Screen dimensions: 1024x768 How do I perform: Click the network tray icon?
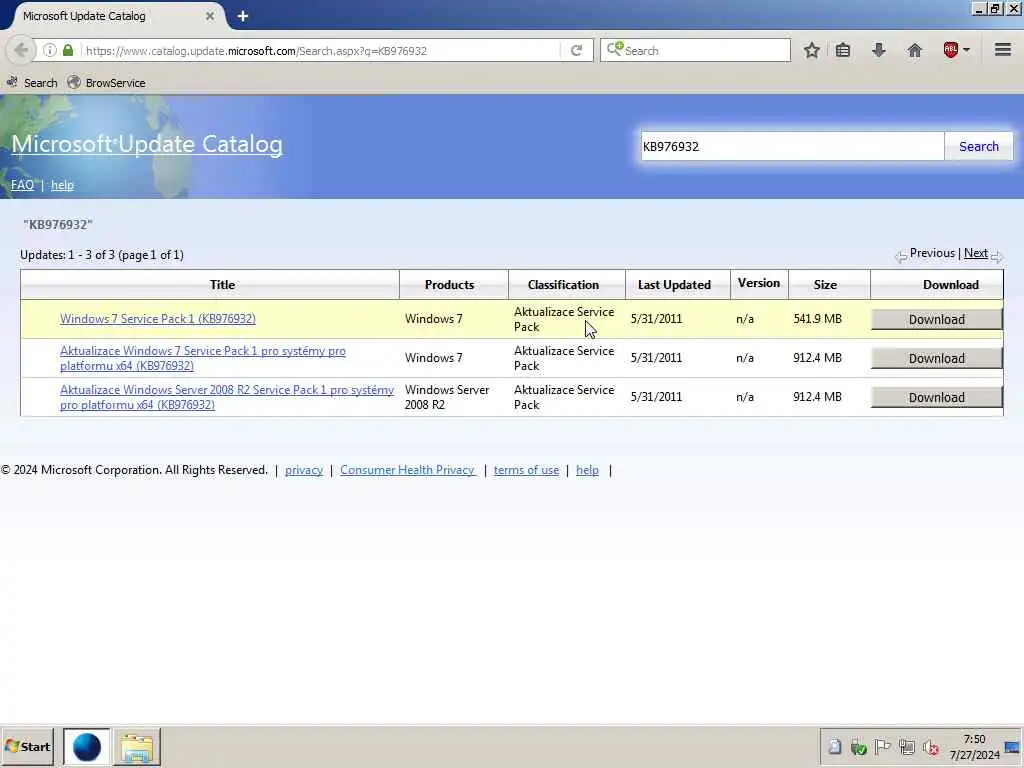point(907,746)
